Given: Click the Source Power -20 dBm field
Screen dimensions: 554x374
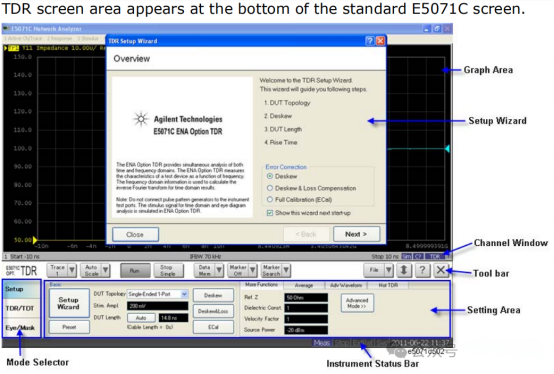Looking at the screenshot, I should pyautogui.click(x=306, y=330).
